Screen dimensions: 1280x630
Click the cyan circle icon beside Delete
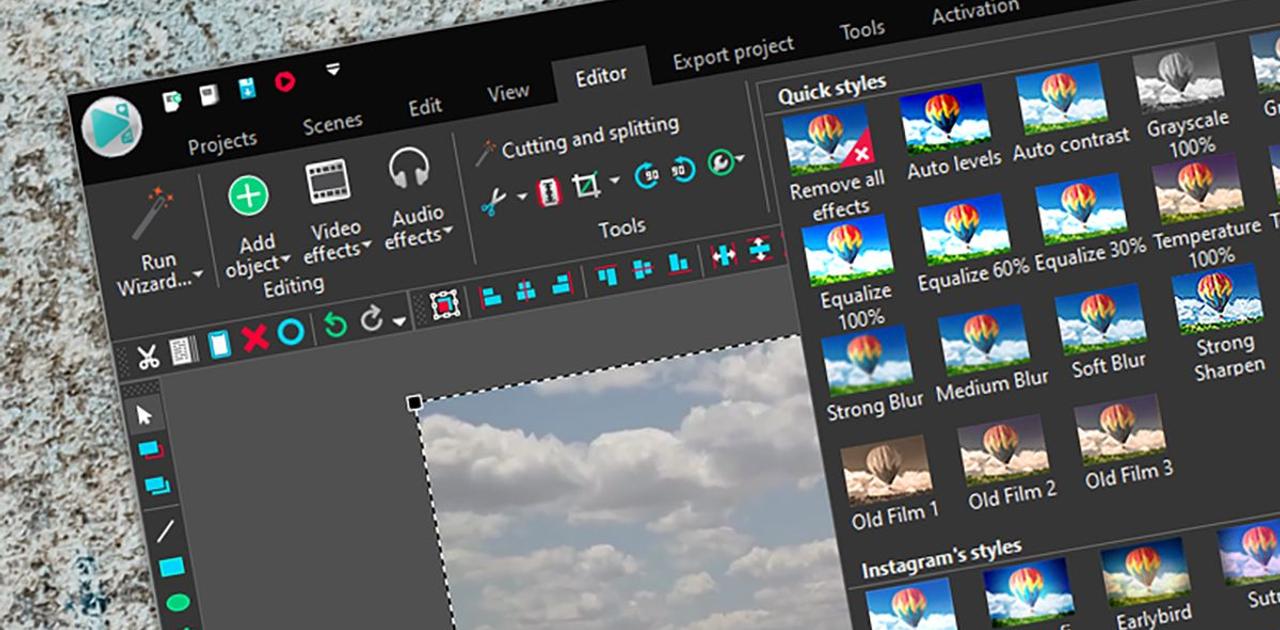[290, 332]
